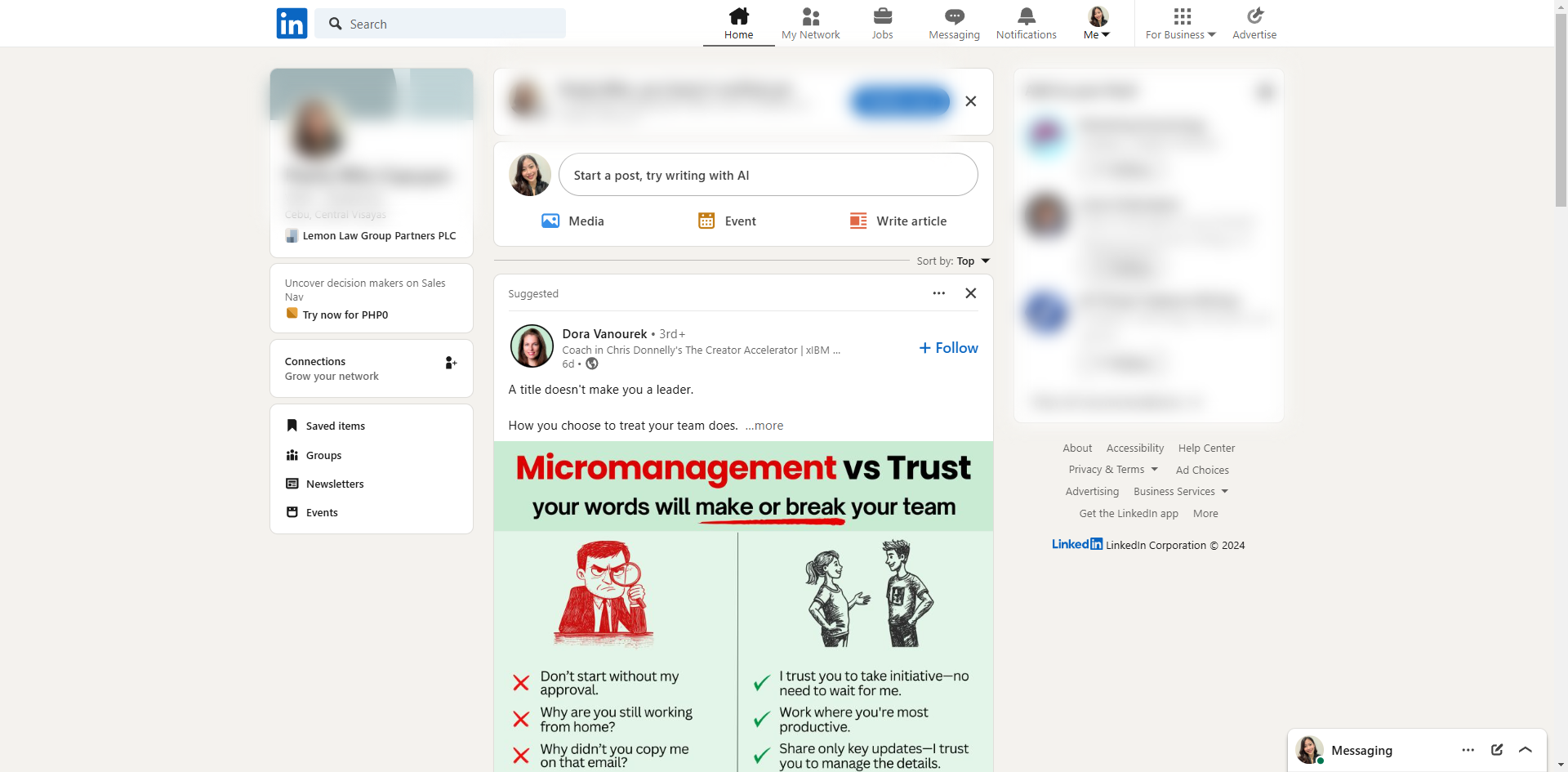
Task: Click the compose message icon in Messaging bar
Action: click(1497, 750)
